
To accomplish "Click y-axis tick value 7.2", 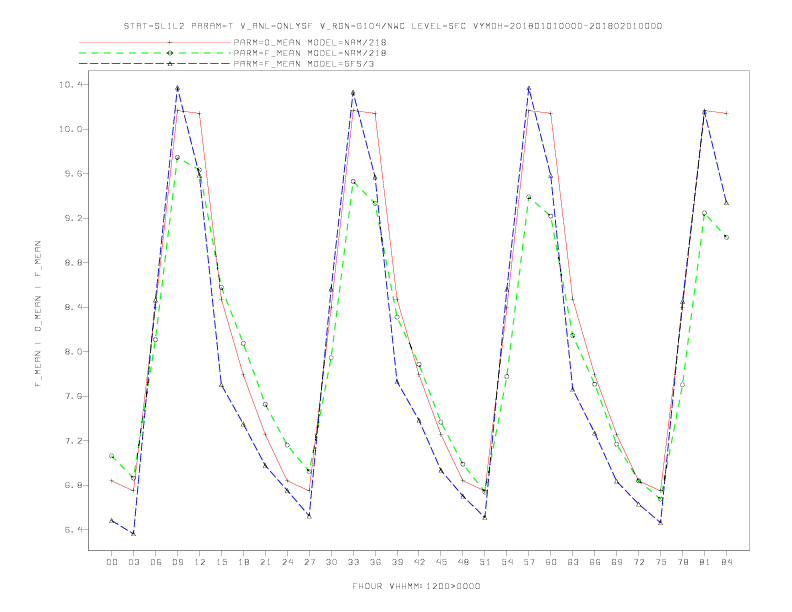I will pyautogui.click(x=73, y=441).
